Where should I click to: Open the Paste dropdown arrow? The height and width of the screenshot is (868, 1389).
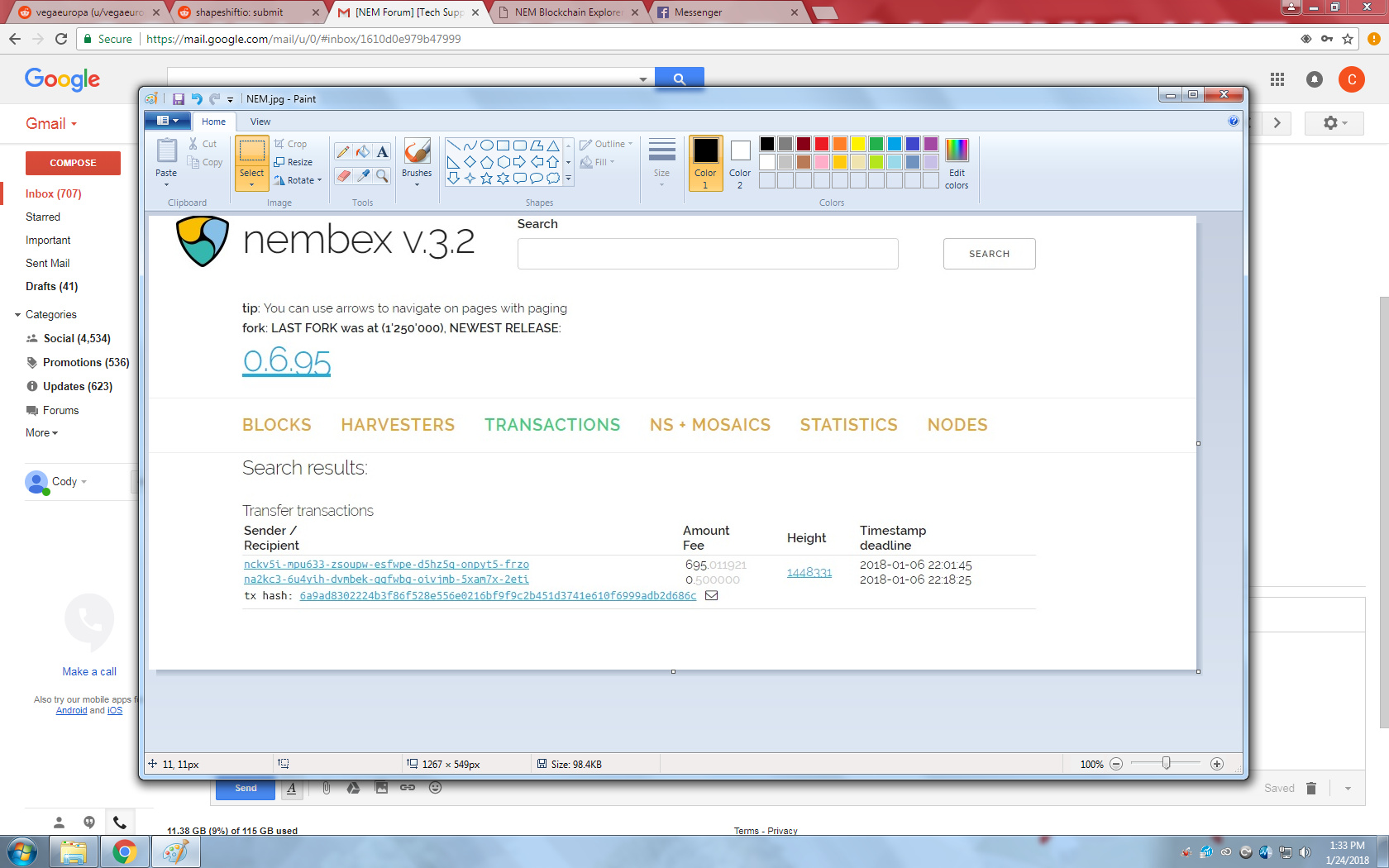click(166, 184)
